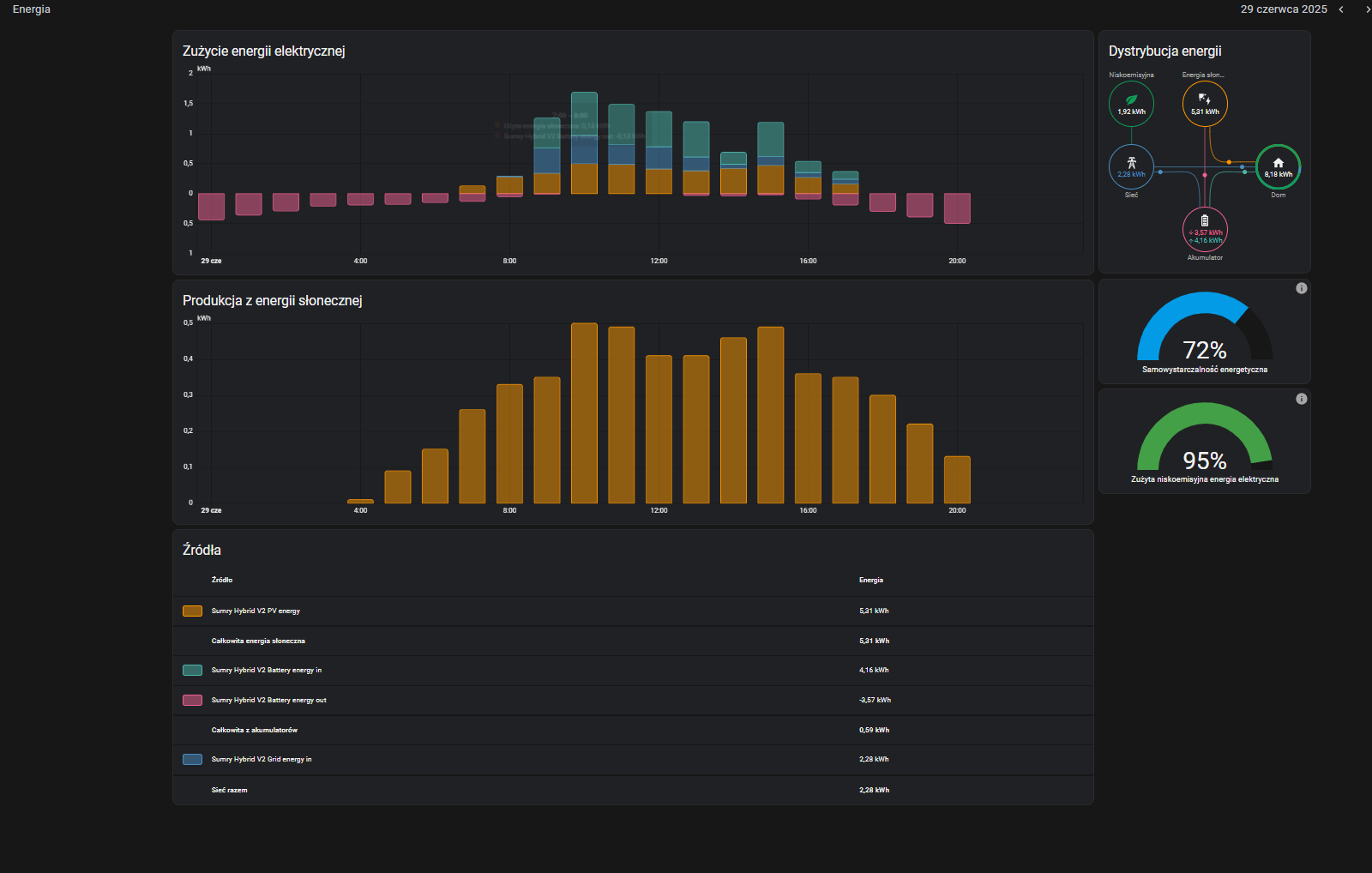This screenshot has height=873, width=1372.
Task: Click the home icon circle
Action: tap(1279, 167)
